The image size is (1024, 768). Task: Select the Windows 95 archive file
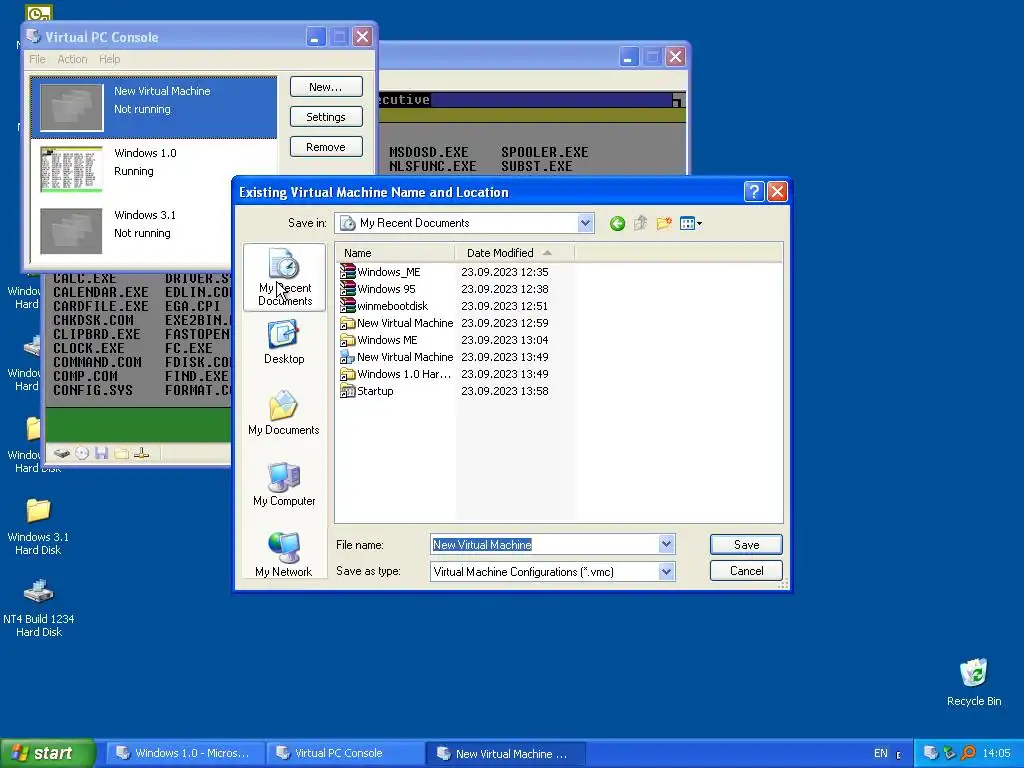[378, 289]
